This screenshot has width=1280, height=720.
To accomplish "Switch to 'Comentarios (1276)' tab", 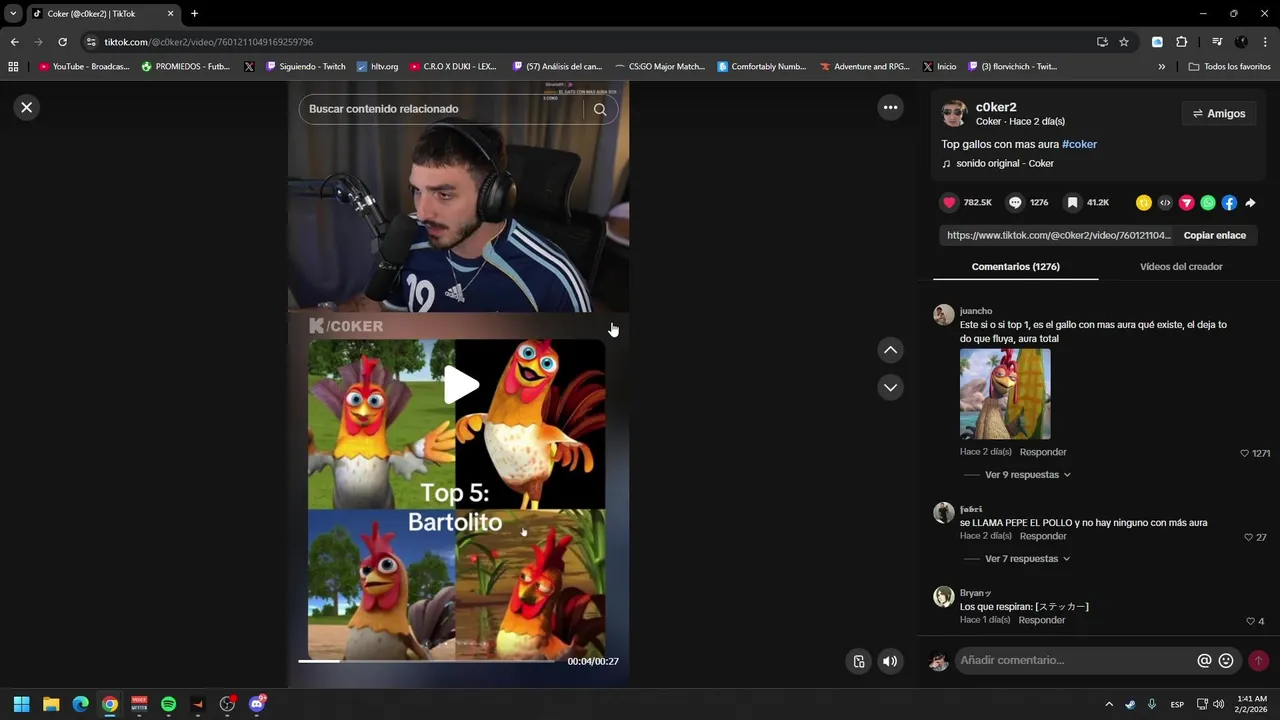I will (1015, 267).
